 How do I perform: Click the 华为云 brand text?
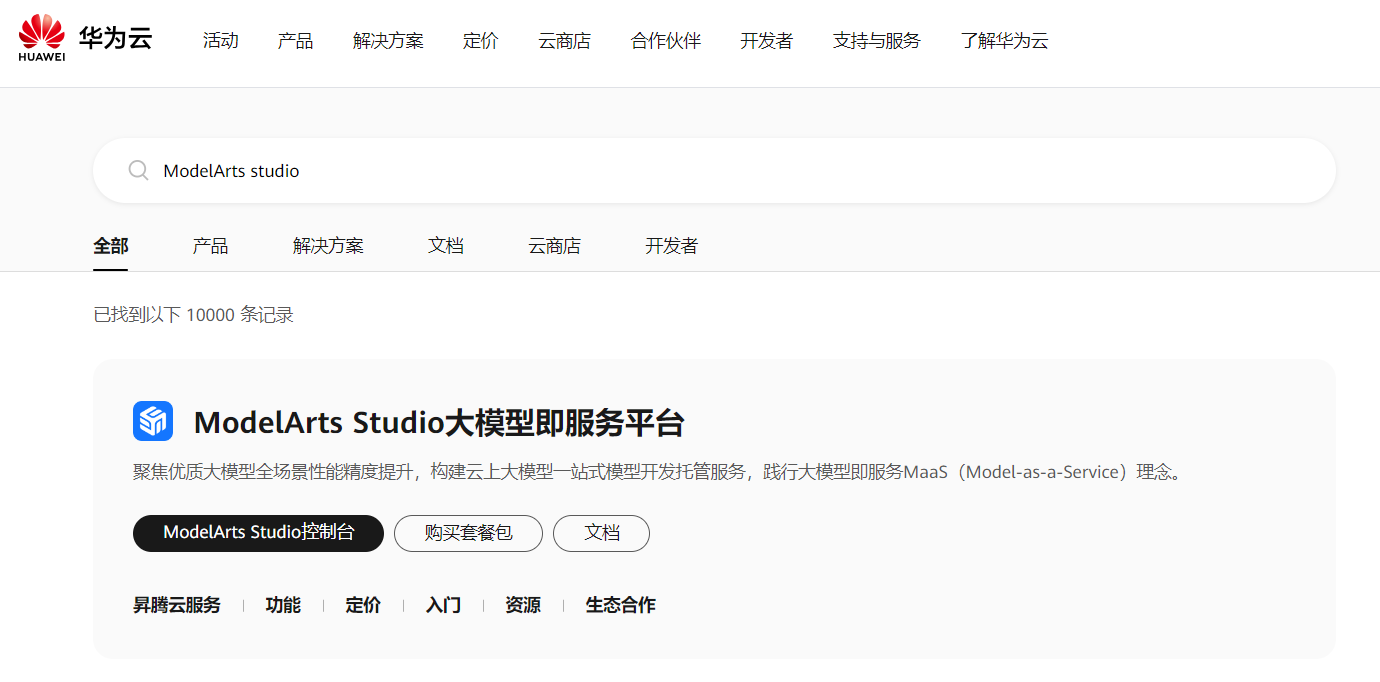pyautogui.click(x=116, y=39)
